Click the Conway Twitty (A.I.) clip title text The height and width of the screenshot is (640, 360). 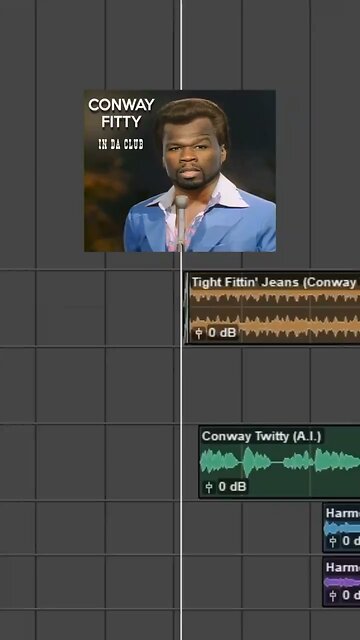click(x=261, y=436)
